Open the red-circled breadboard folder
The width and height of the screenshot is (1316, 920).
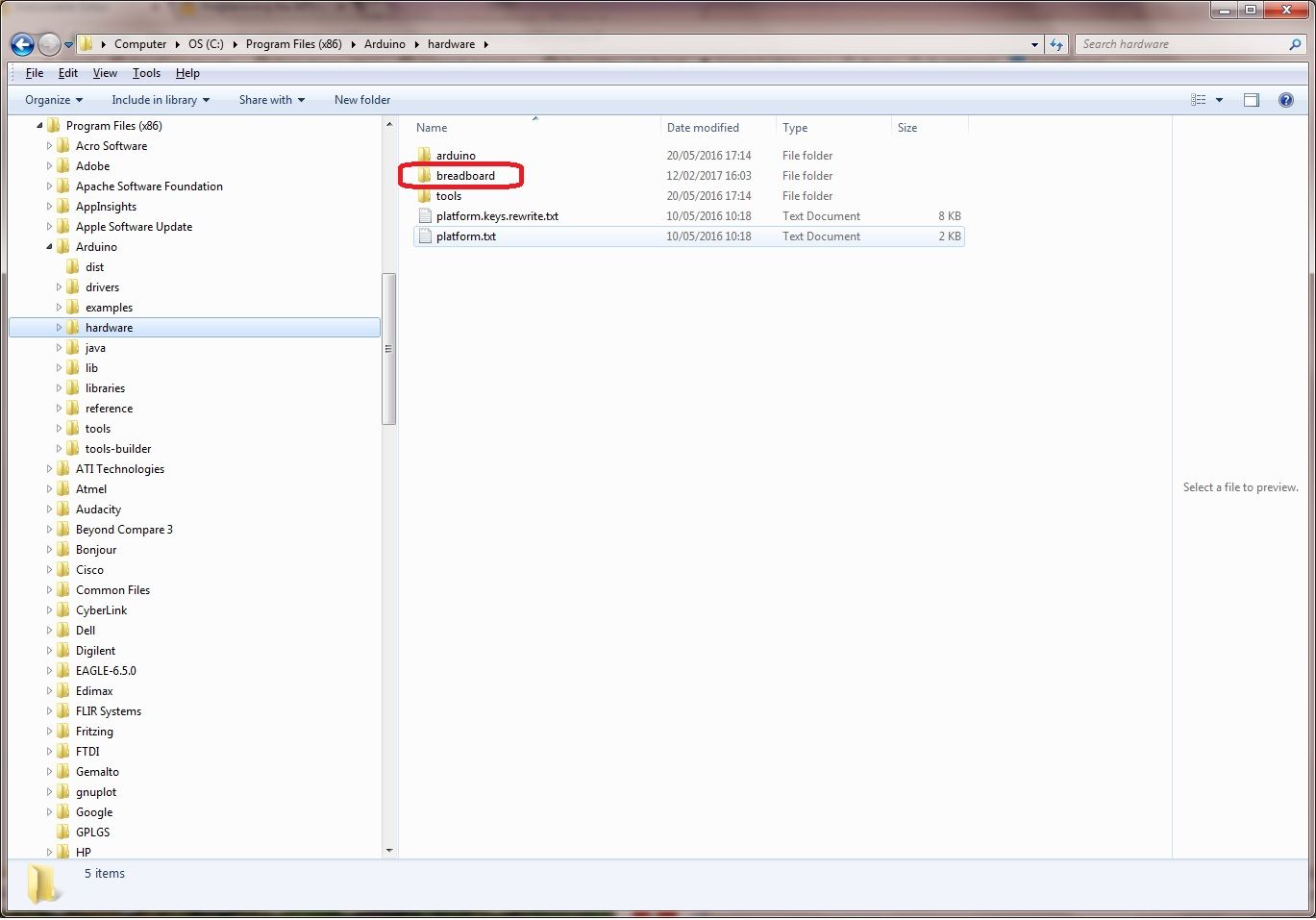[464, 175]
